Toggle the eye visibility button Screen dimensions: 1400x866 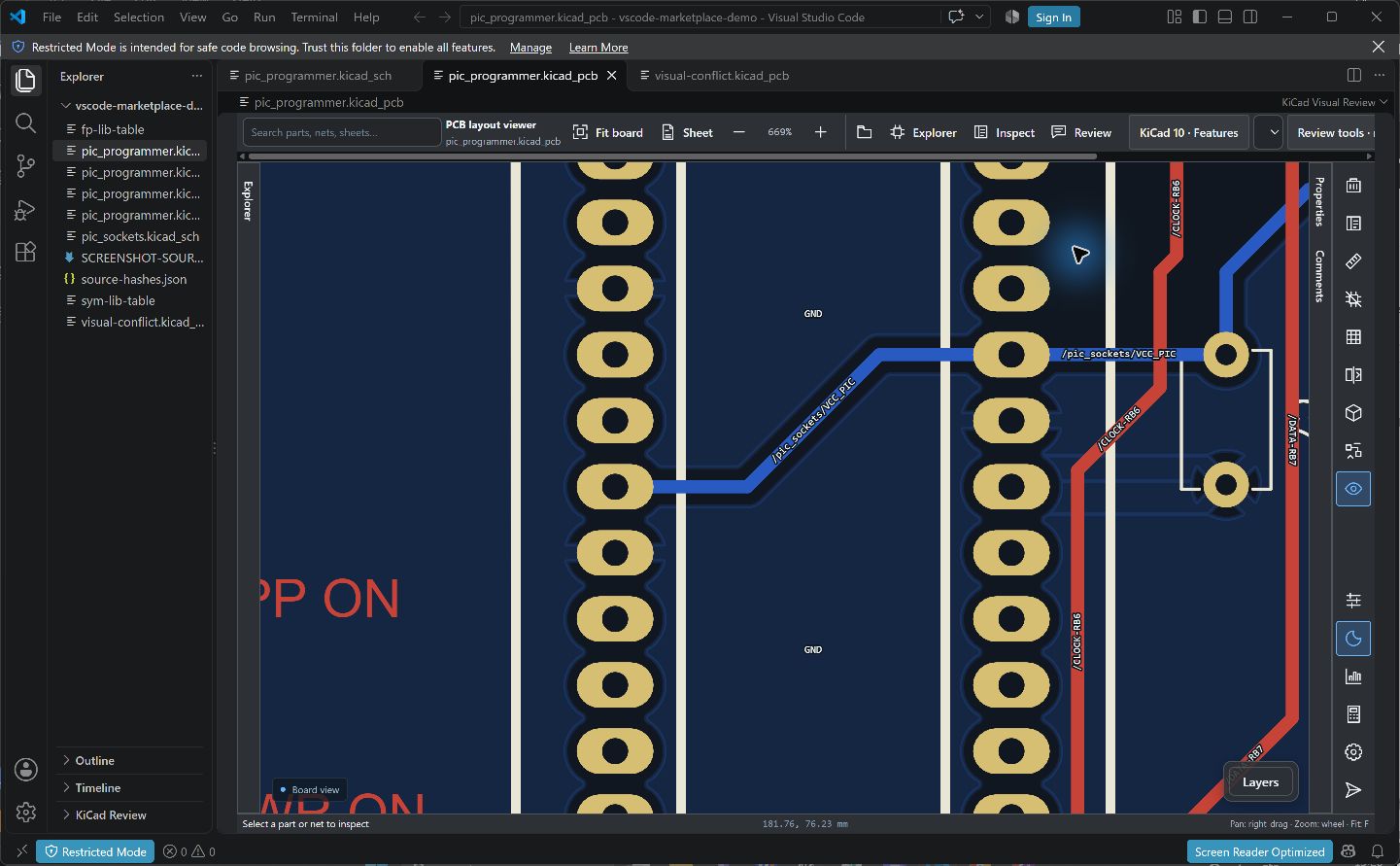pyautogui.click(x=1353, y=489)
